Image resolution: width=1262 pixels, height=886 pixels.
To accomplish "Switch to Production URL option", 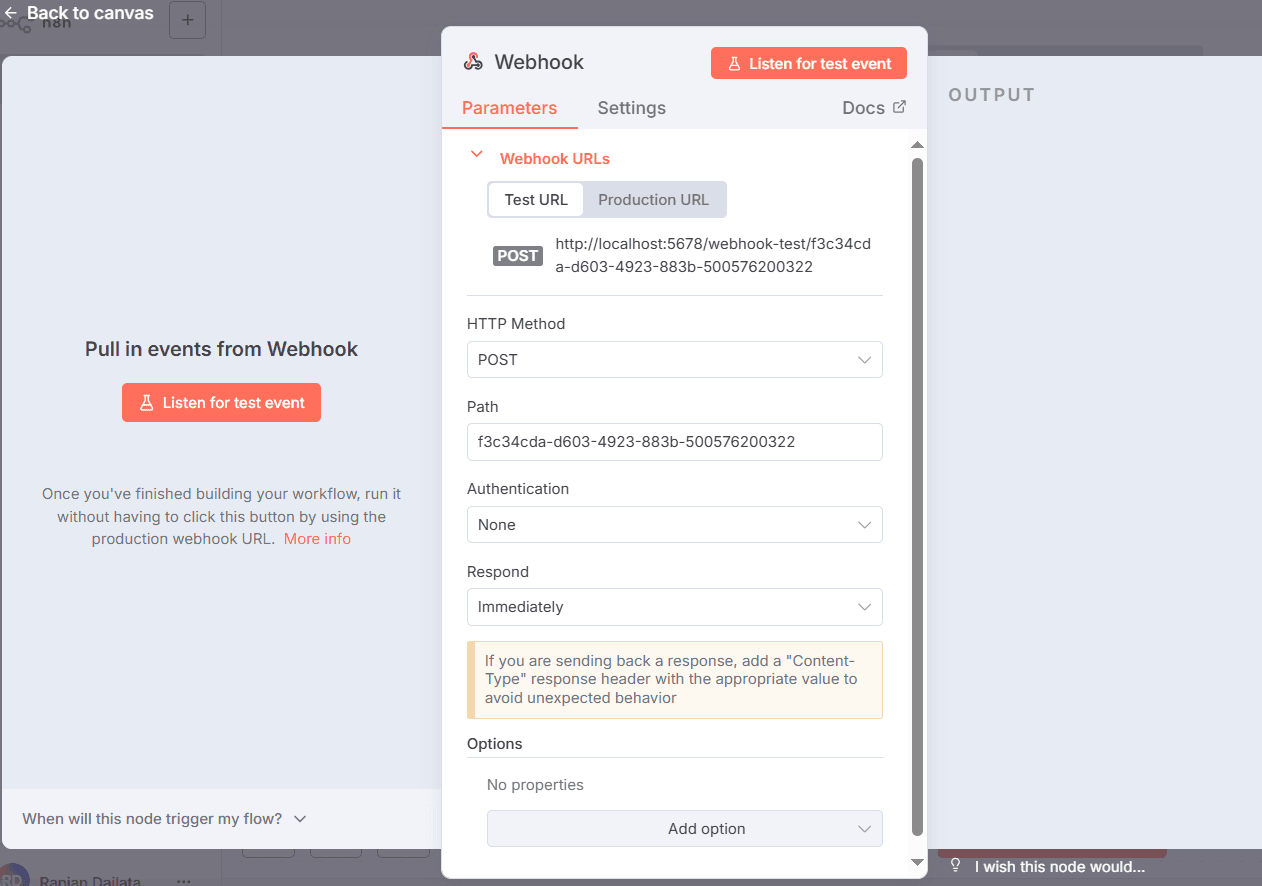I will click(x=653, y=200).
